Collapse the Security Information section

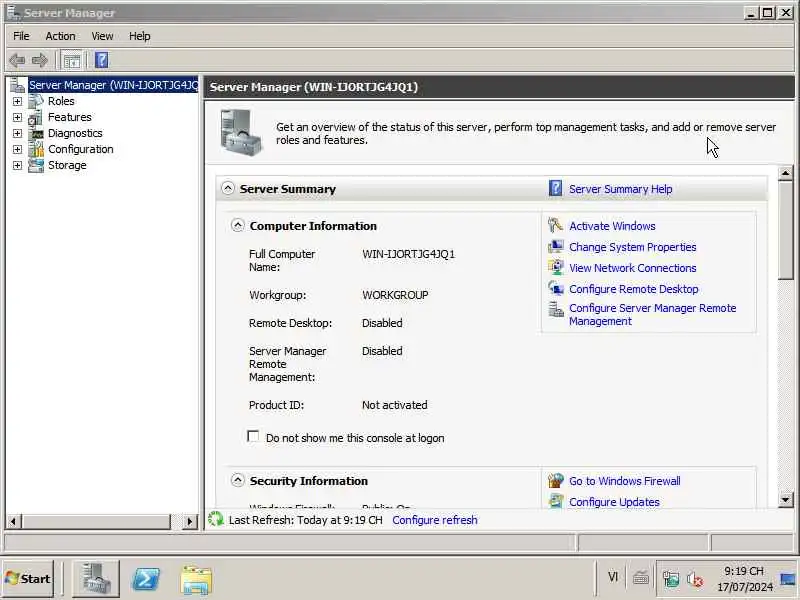237,480
